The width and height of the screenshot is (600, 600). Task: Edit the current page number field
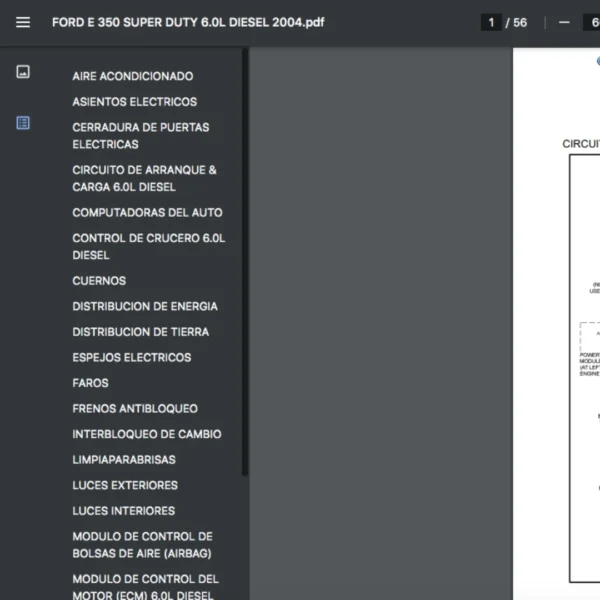[491, 23]
